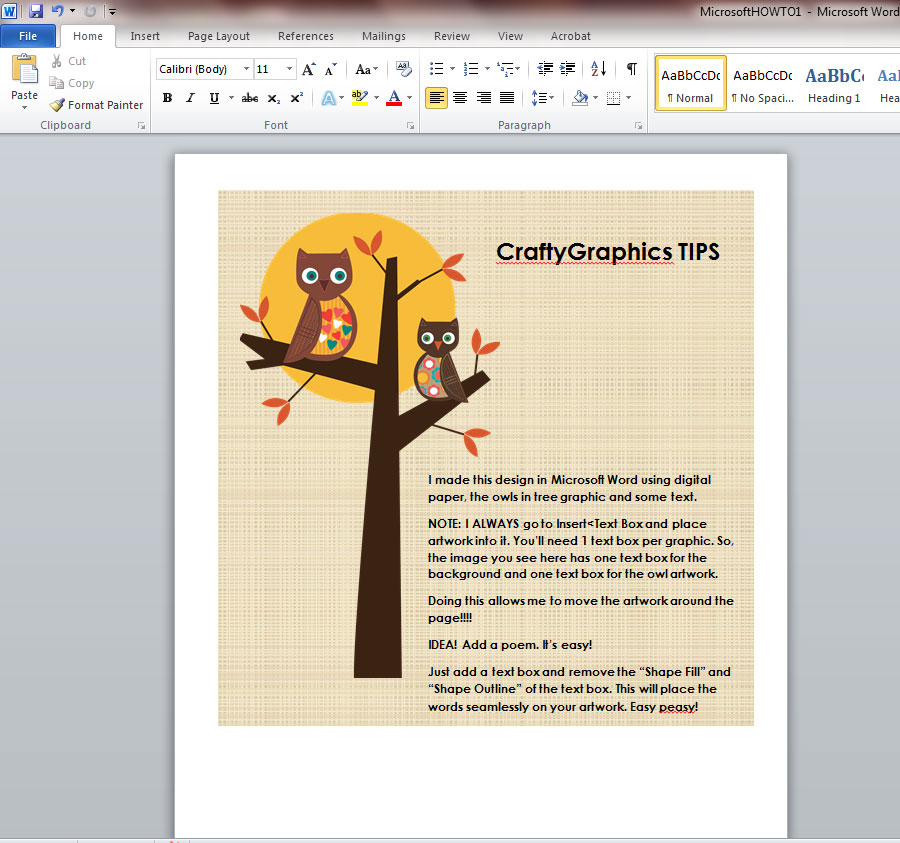
Task: Toggle center text alignment
Action: [459, 97]
